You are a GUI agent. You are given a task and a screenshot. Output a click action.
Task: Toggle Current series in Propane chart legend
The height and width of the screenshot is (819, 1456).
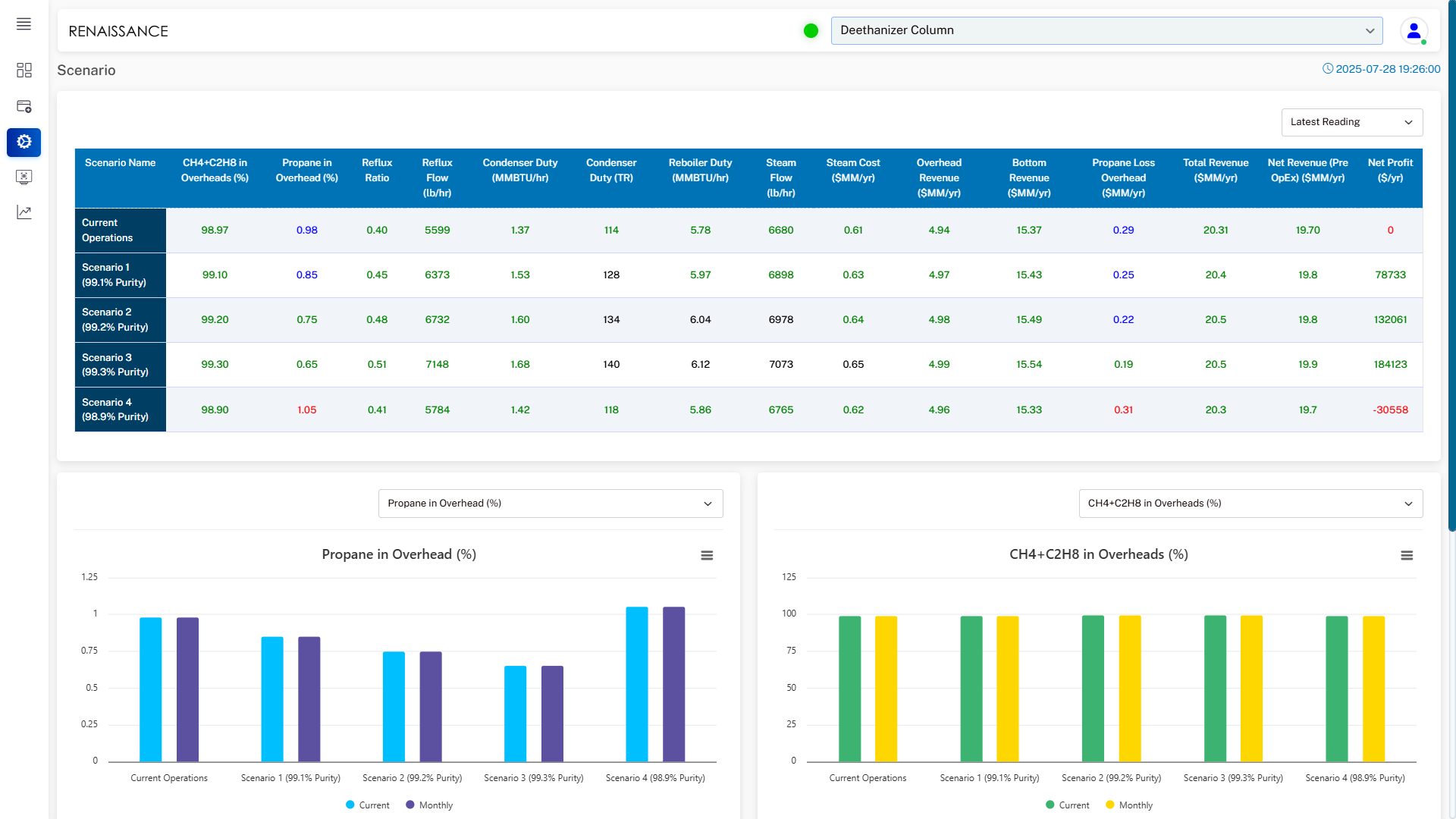coord(367,805)
